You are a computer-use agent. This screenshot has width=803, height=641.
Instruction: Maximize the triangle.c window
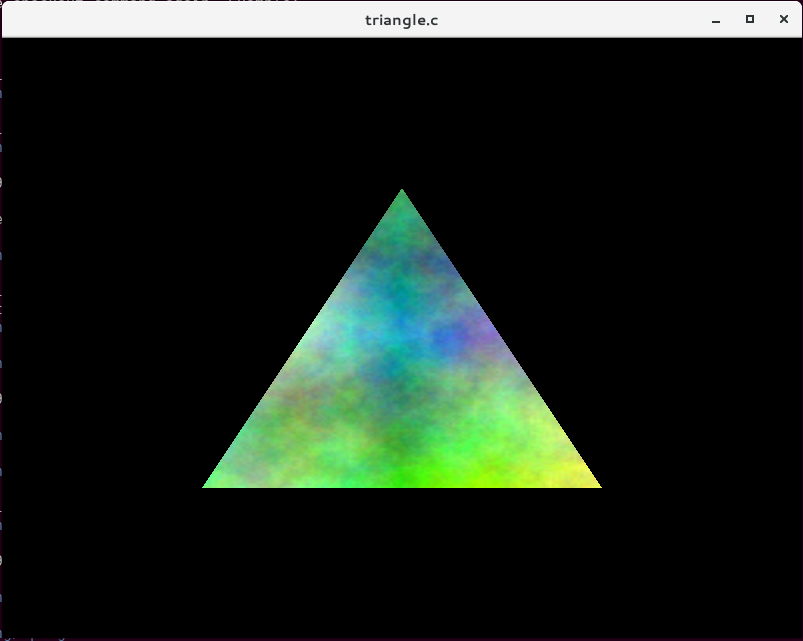750,19
